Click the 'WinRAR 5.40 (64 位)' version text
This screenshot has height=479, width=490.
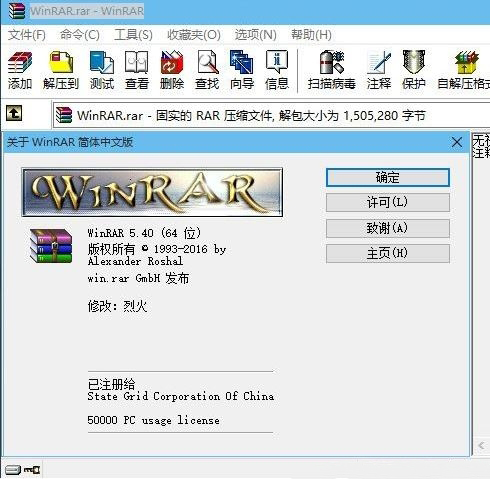[144, 233]
